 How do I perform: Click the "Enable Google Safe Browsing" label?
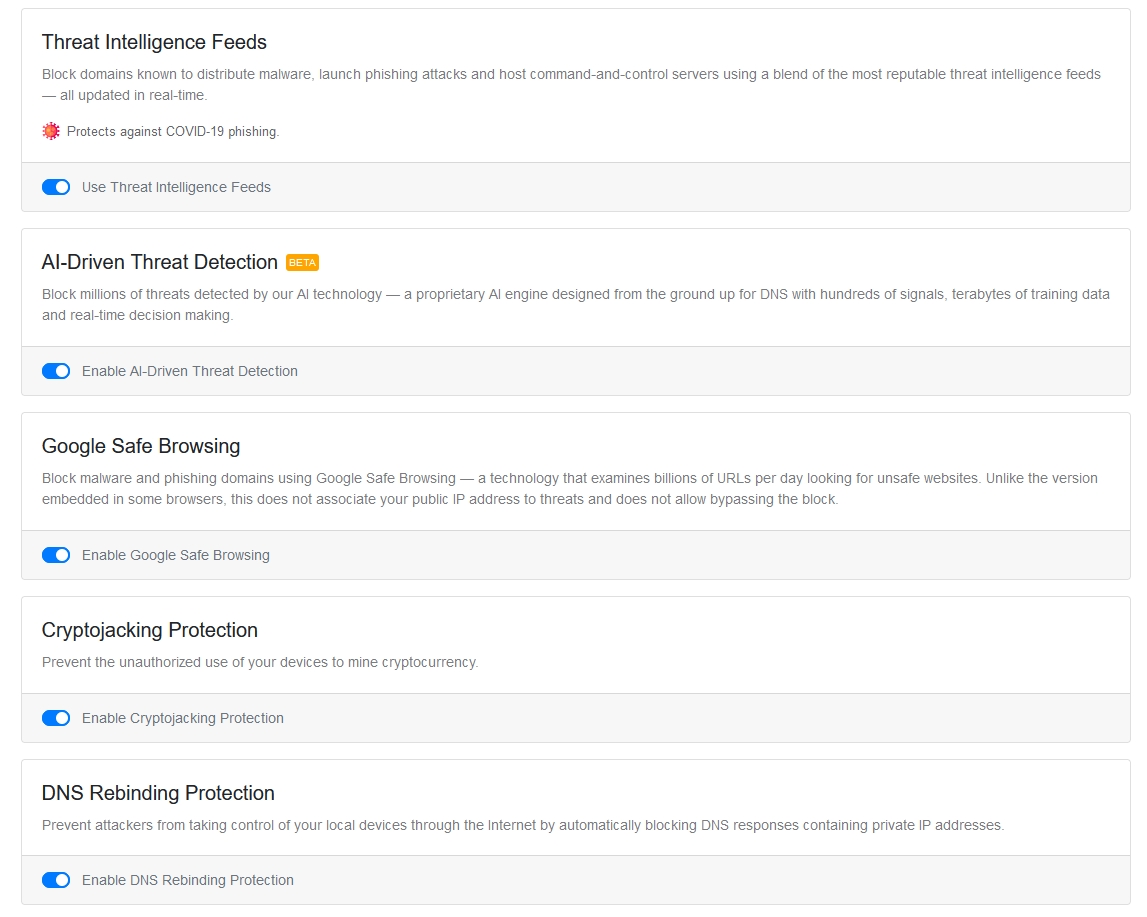click(x=176, y=555)
